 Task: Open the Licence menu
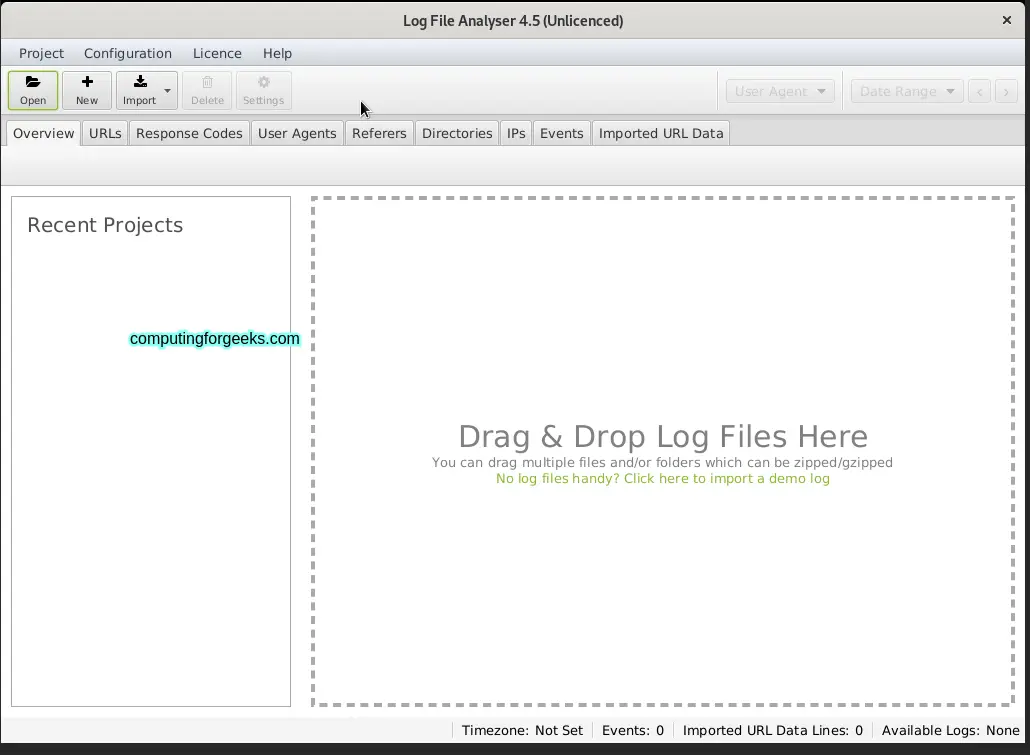coord(217,53)
